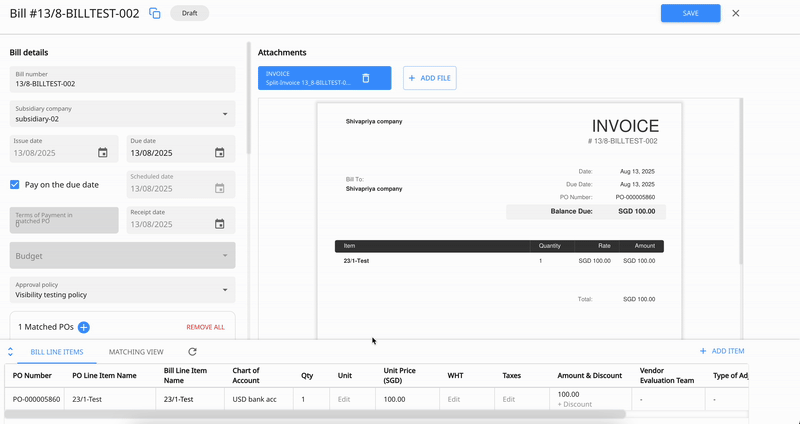This screenshot has height=424, width=800.
Task: Click Remove All matched POs
Action: (205, 327)
